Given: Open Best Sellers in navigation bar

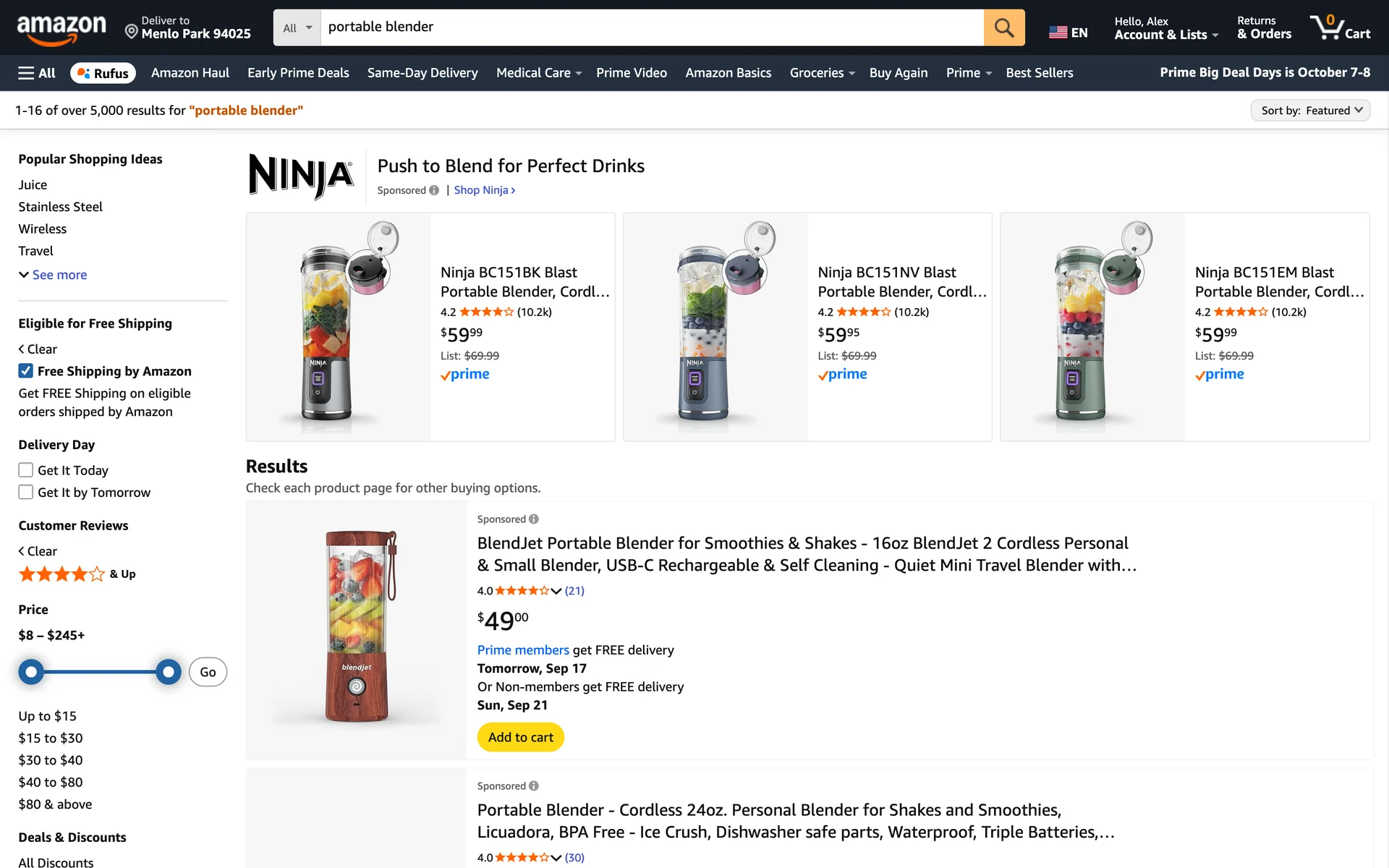Looking at the screenshot, I should pos(1039,73).
